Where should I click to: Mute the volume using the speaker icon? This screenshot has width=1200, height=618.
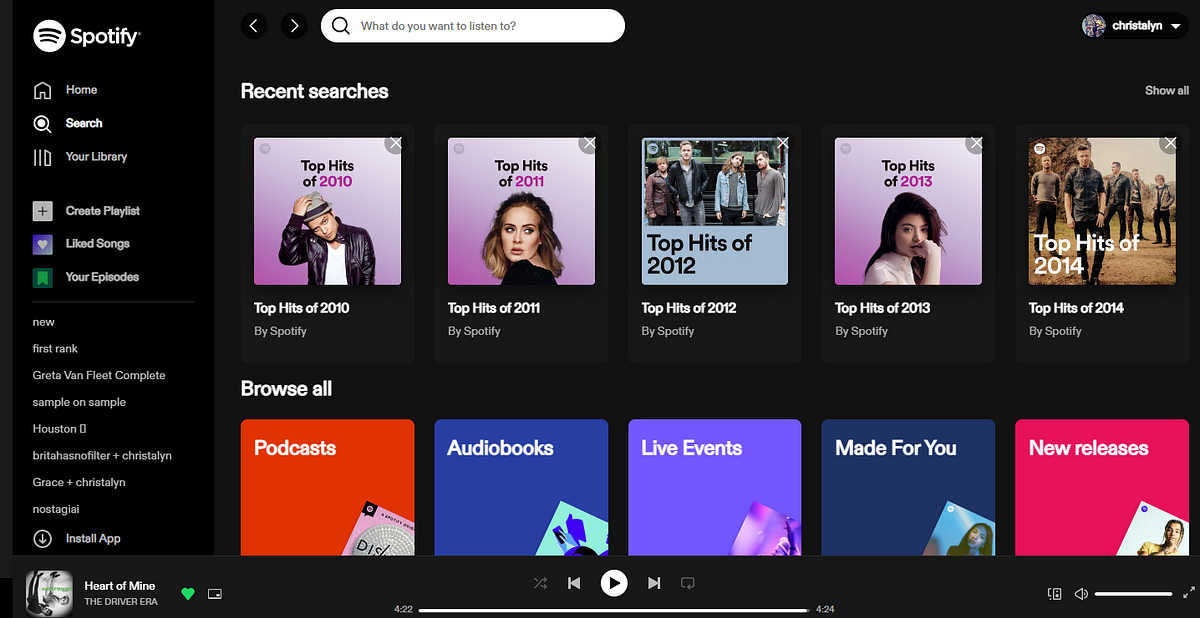point(1081,593)
